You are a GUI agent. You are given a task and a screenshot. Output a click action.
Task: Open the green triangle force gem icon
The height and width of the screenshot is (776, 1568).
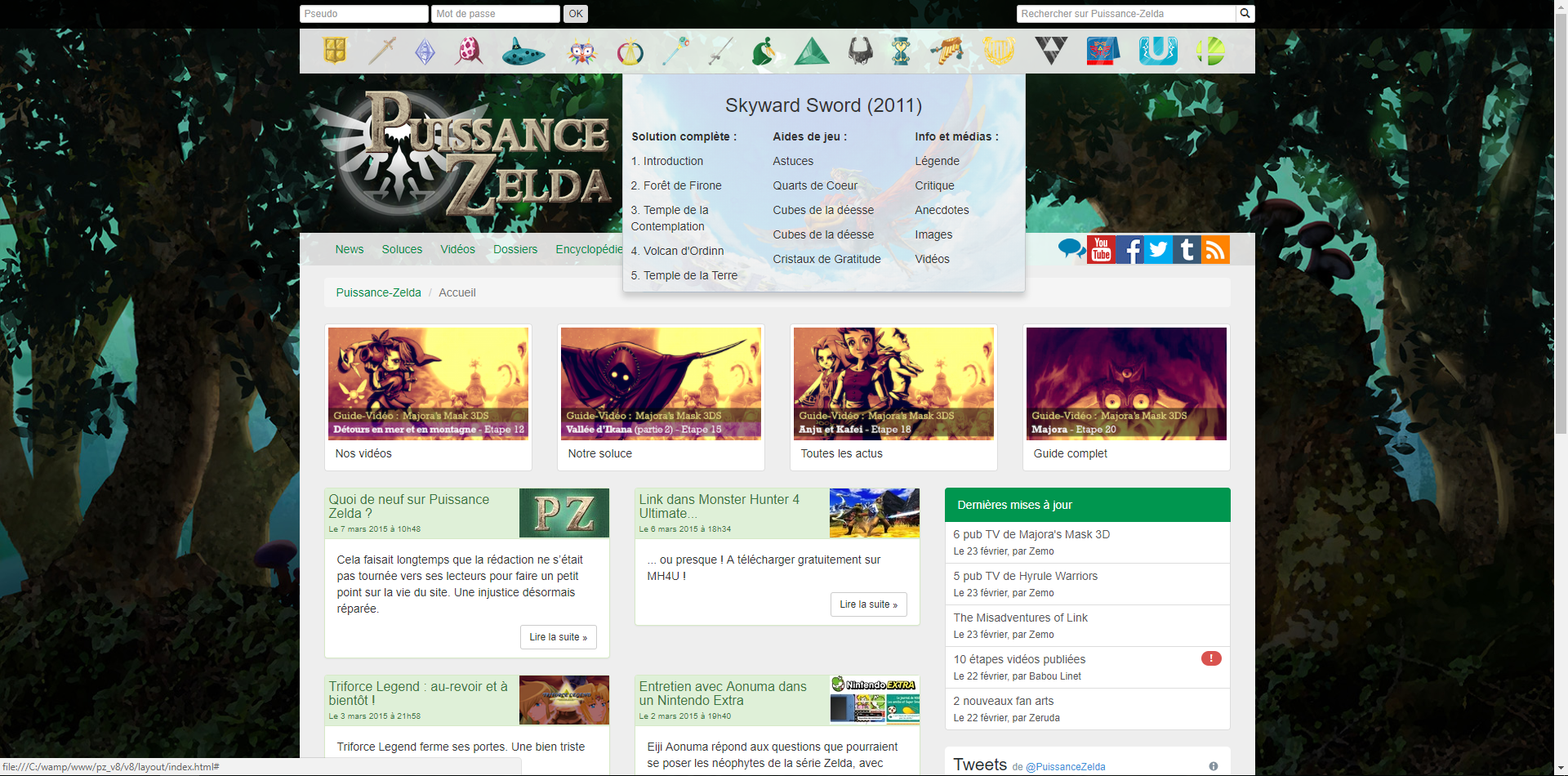812,51
